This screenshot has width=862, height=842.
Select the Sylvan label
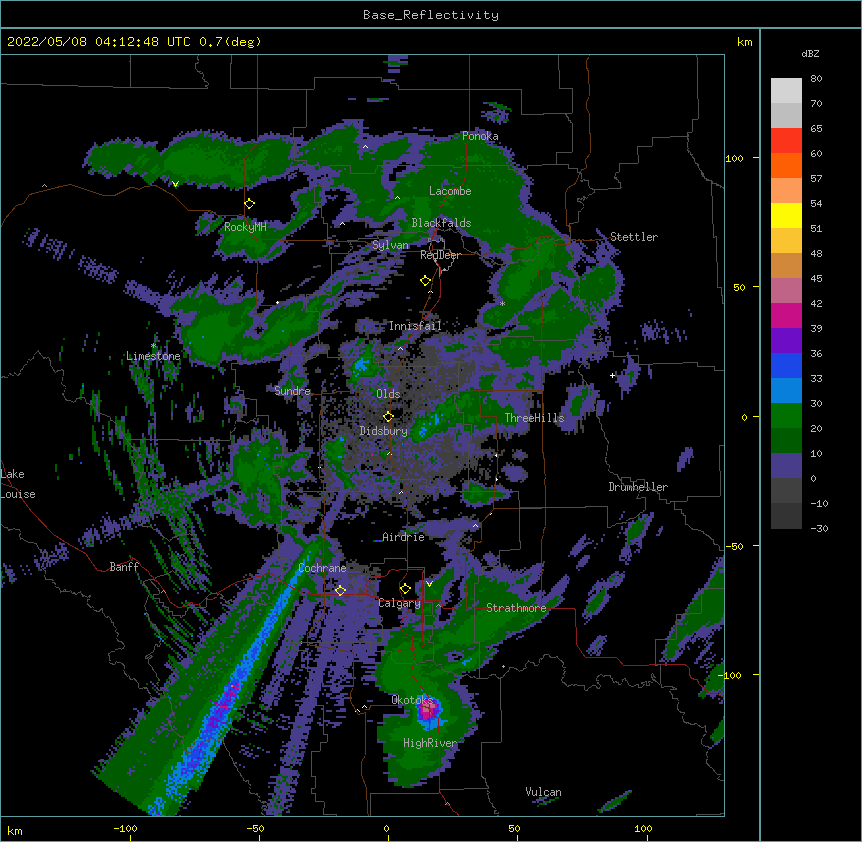point(390,245)
